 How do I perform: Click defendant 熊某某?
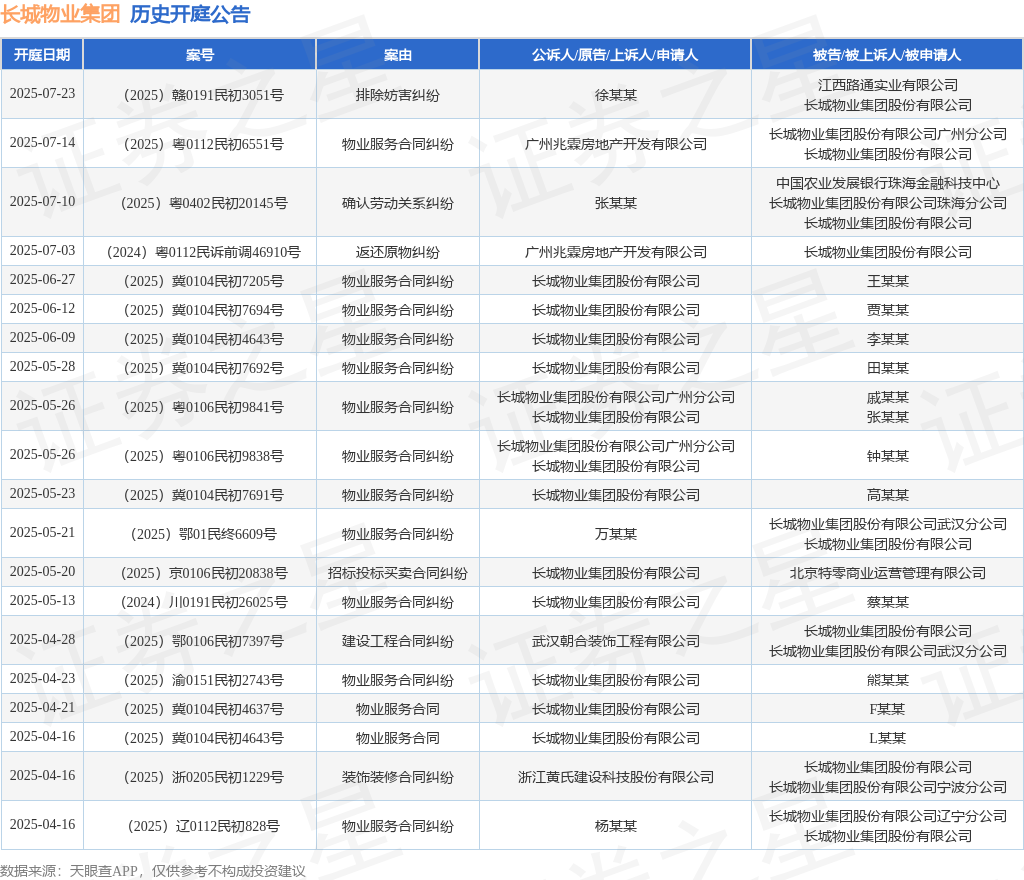(x=888, y=680)
